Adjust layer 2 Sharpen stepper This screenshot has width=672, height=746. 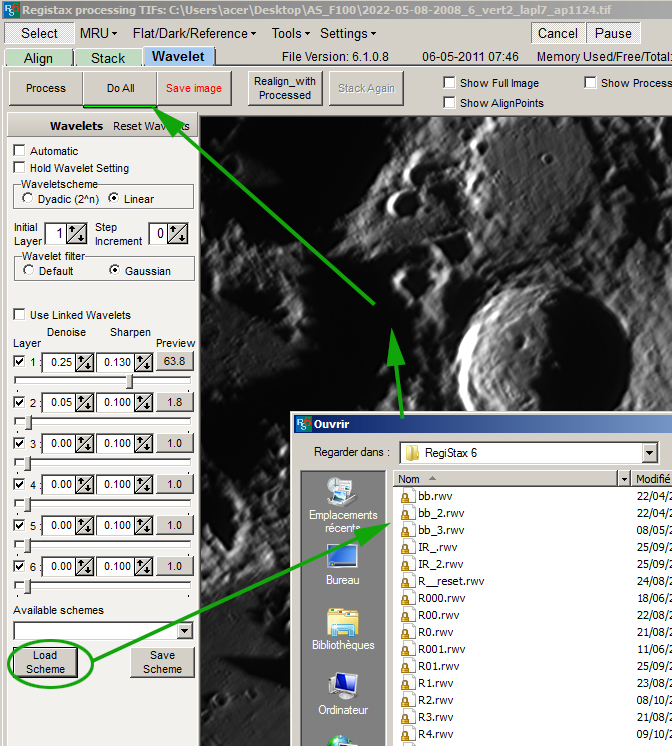[x=143, y=402]
